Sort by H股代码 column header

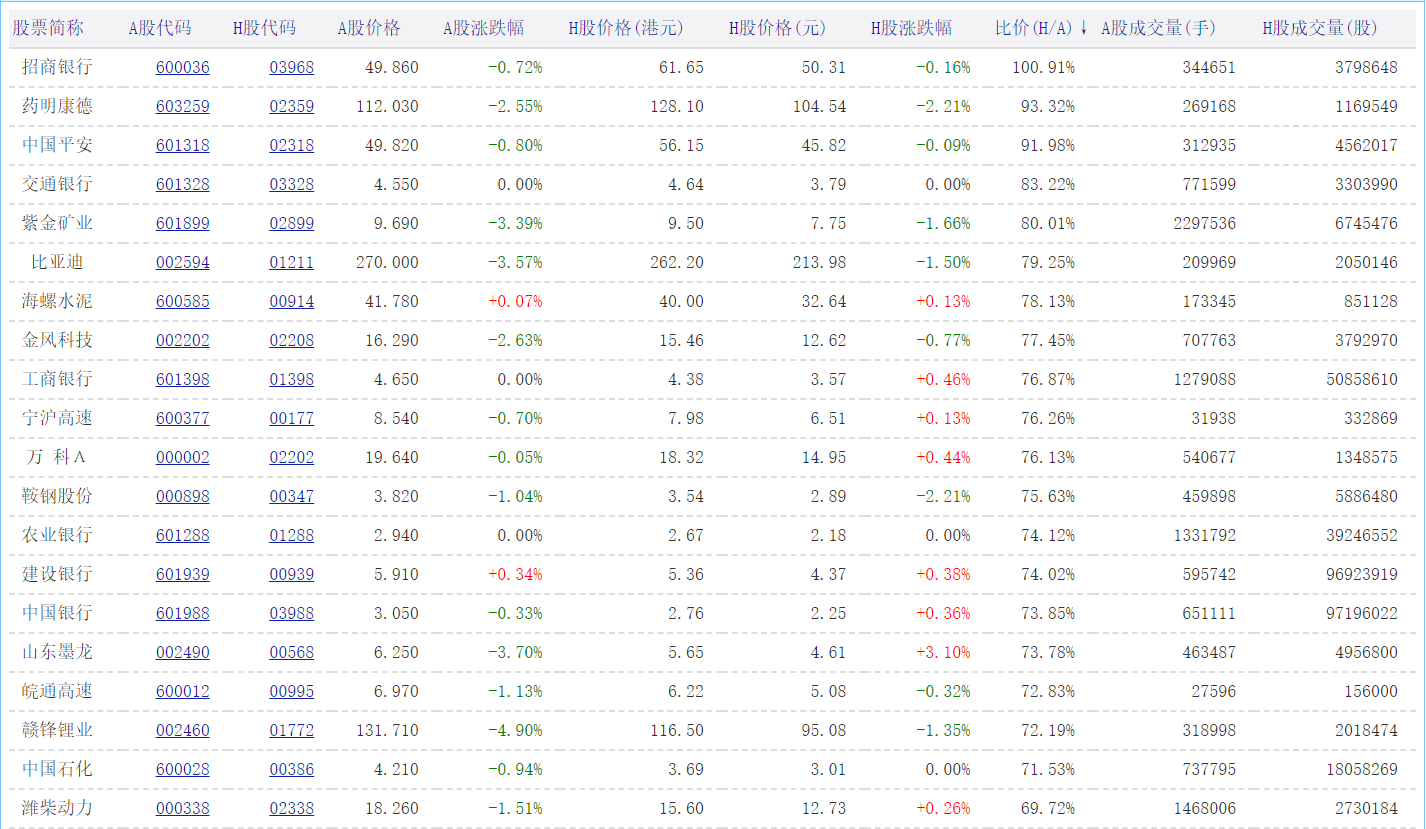[264, 28]
